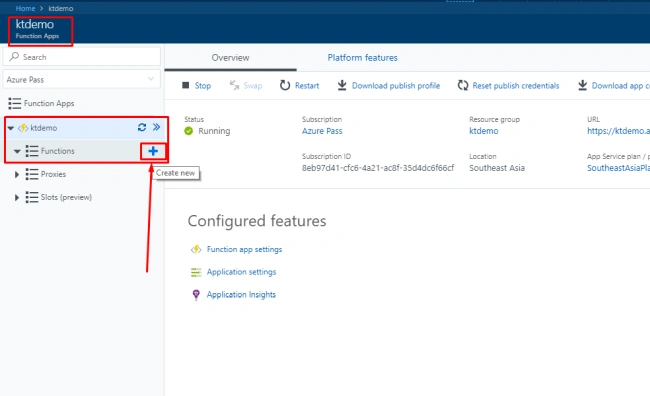Click the Application settings list icon
Image resolution: width=650 pixels, height=396 pixels.
click(x=196, y=272)
